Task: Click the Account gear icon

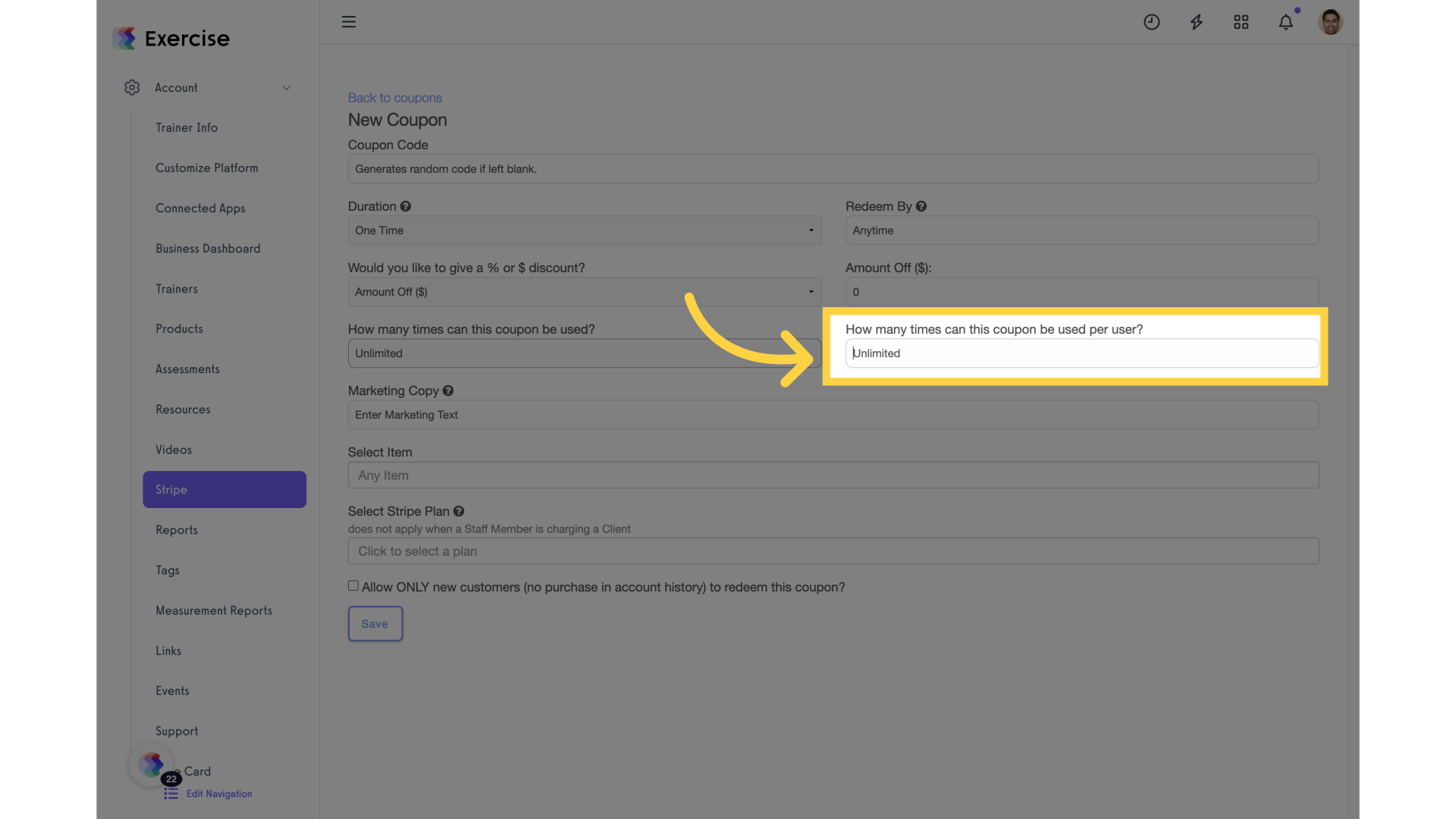Action: pyautogui.click(x=132, y=88)
